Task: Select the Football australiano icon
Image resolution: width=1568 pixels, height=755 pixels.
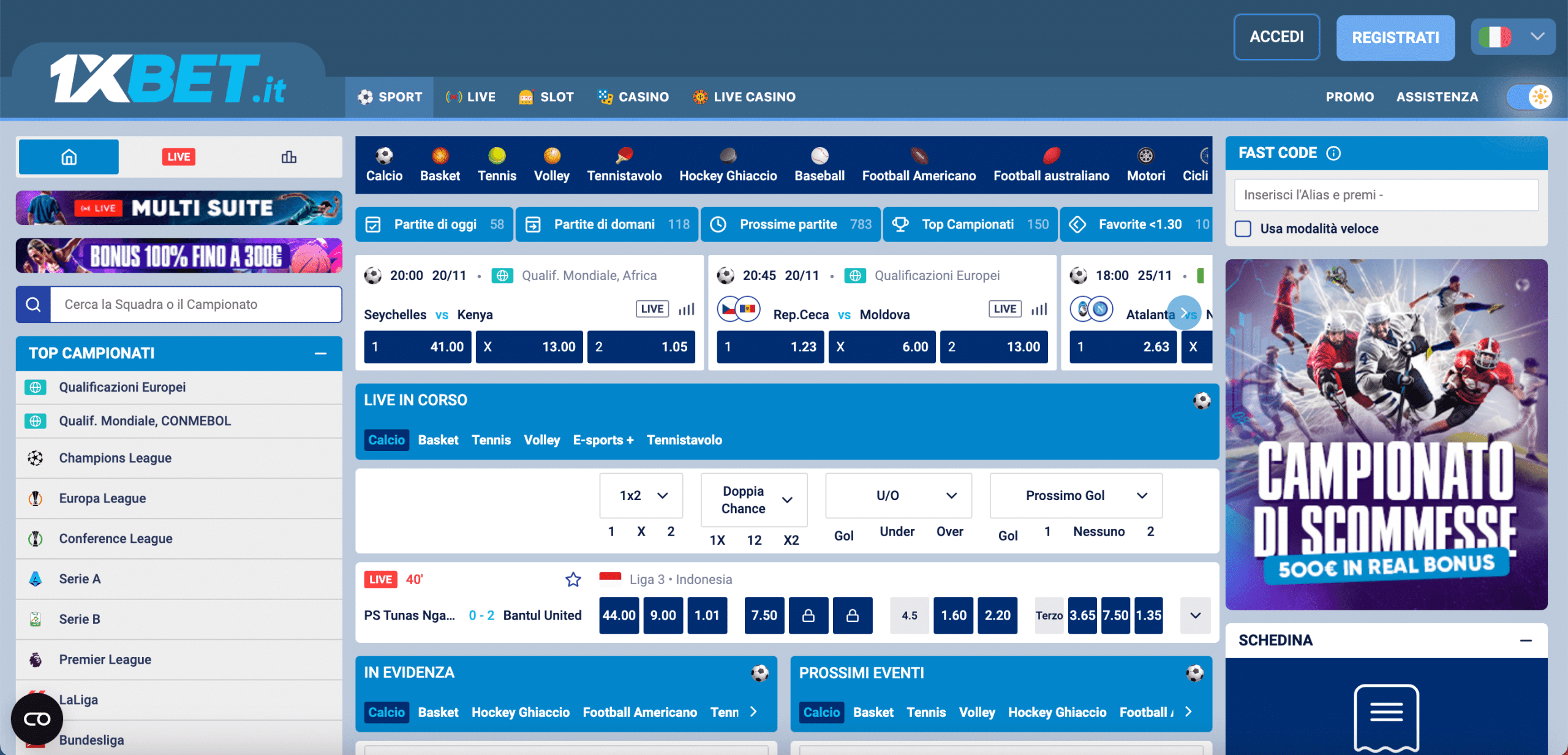Action: pos(1051,156)
